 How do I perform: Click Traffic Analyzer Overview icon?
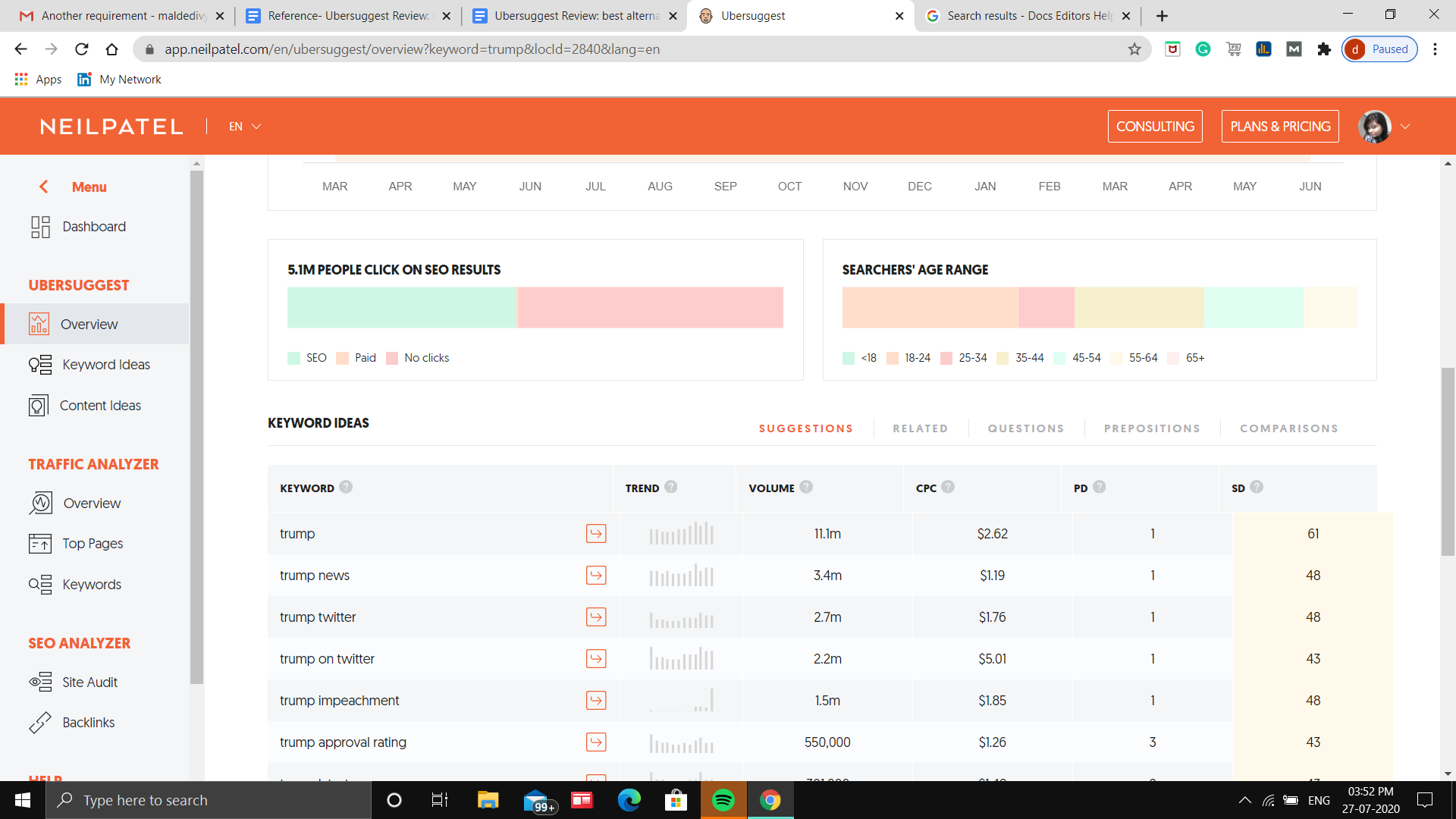pos(41,503)
